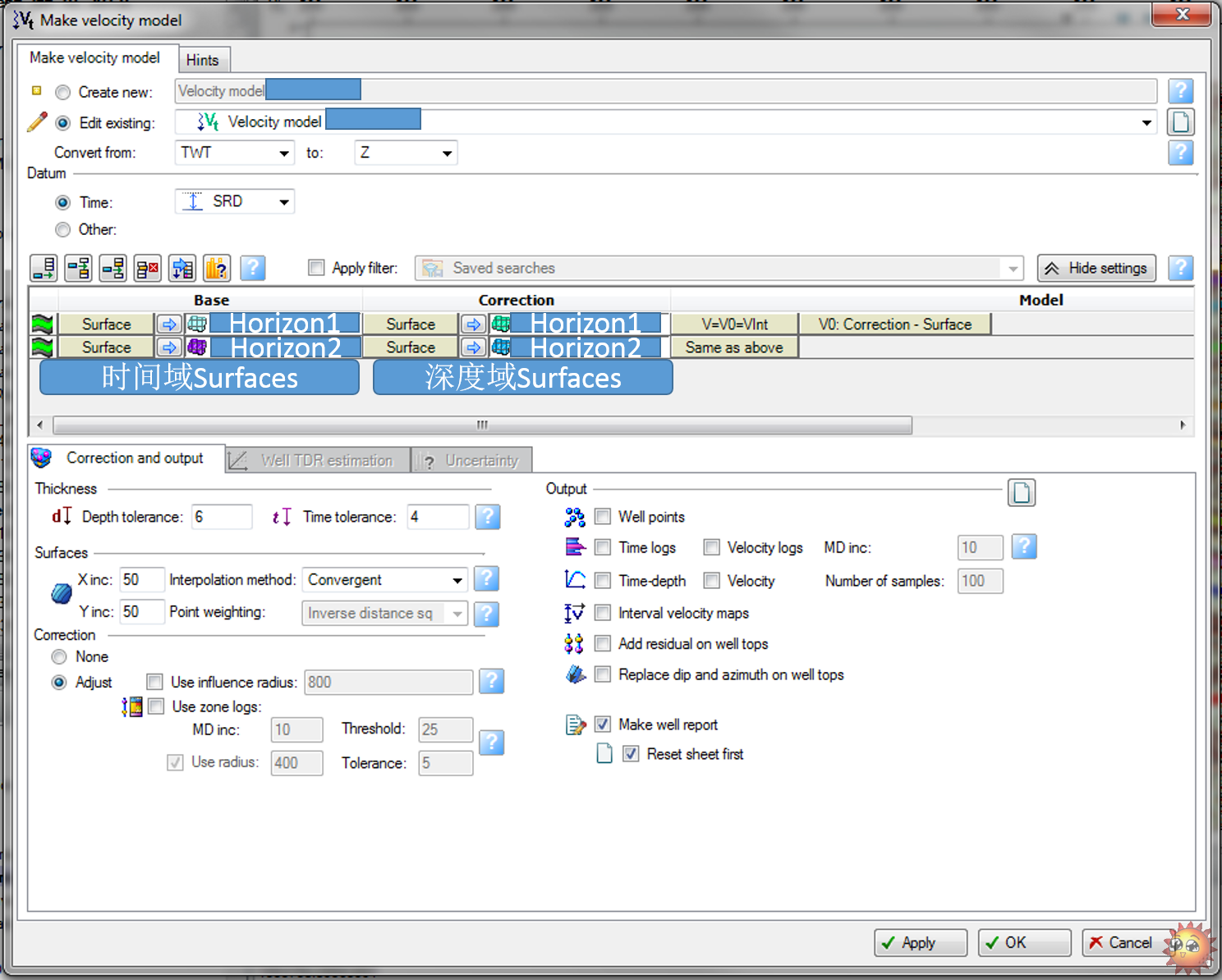Click the help icon on Convert from row

tap(1180, 152)
